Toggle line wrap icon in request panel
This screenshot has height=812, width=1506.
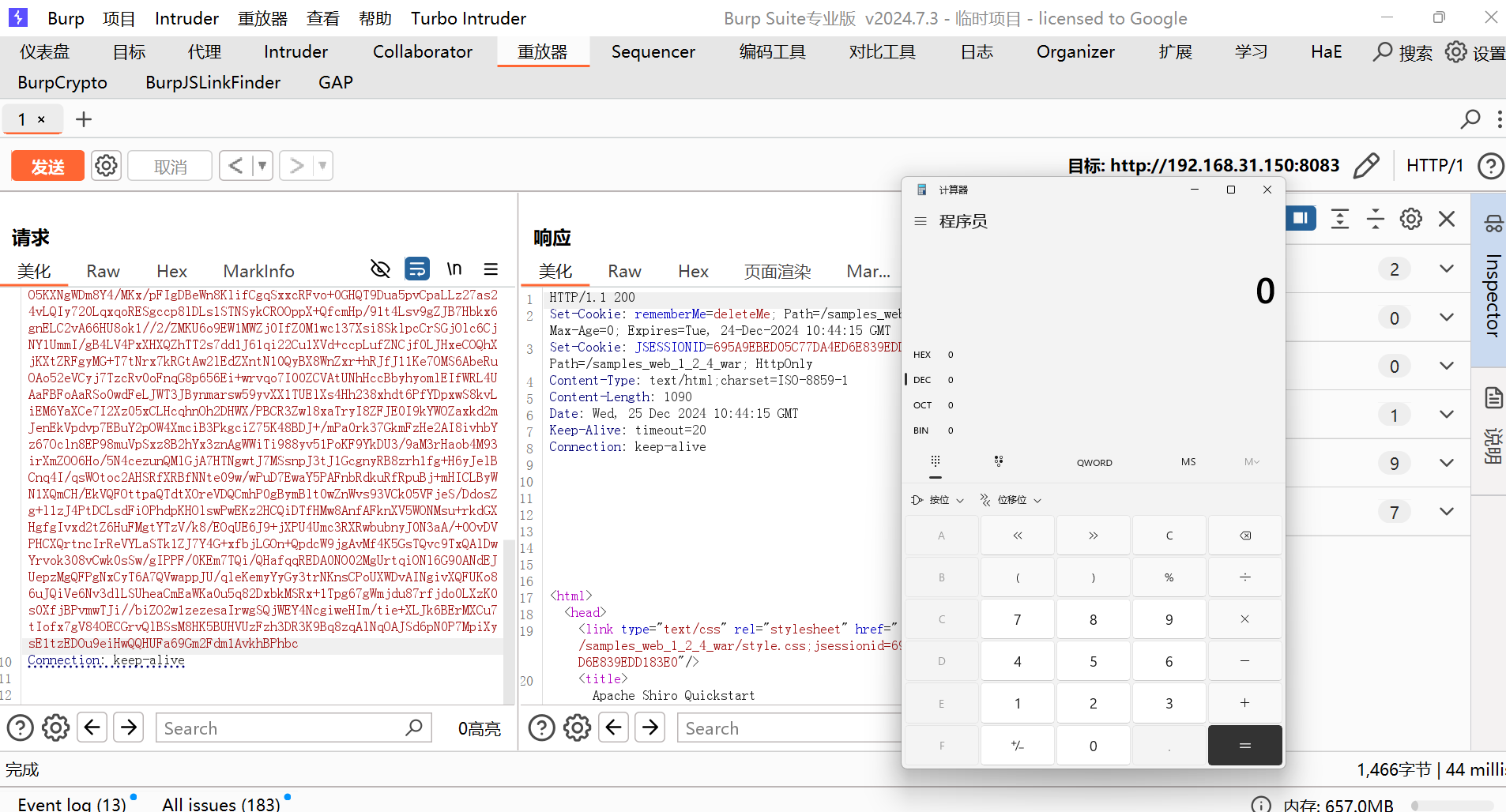(x=416, y=269)
